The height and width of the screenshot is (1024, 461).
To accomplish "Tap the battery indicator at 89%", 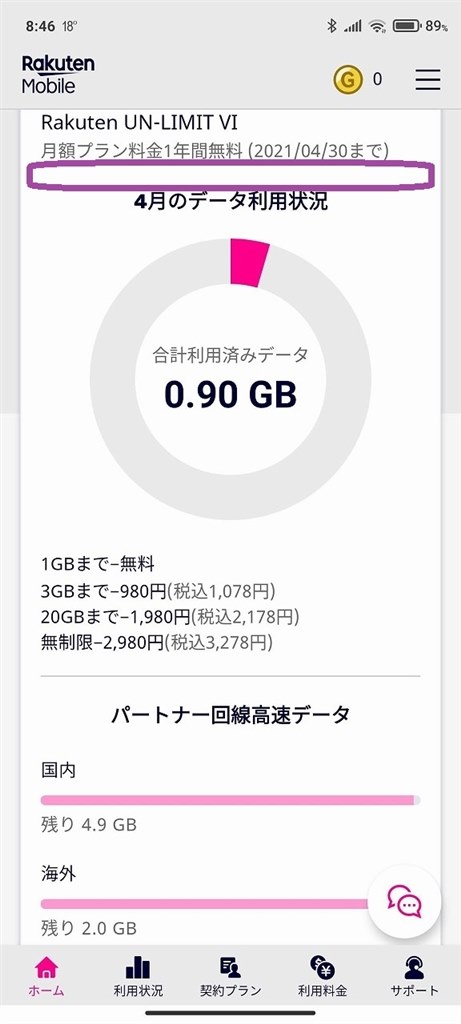I will click(420, 26).
